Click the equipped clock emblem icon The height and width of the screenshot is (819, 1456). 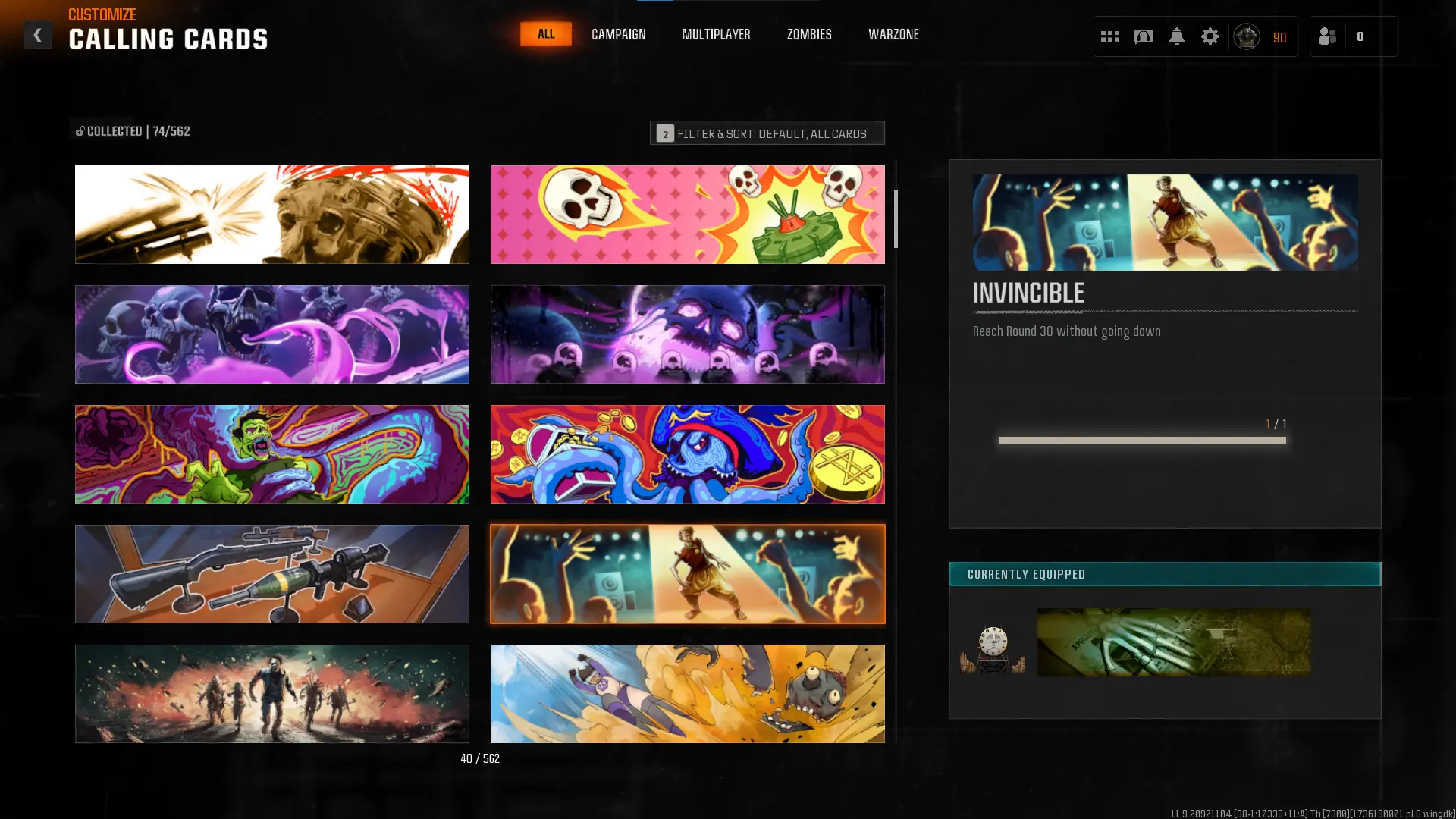993,648
